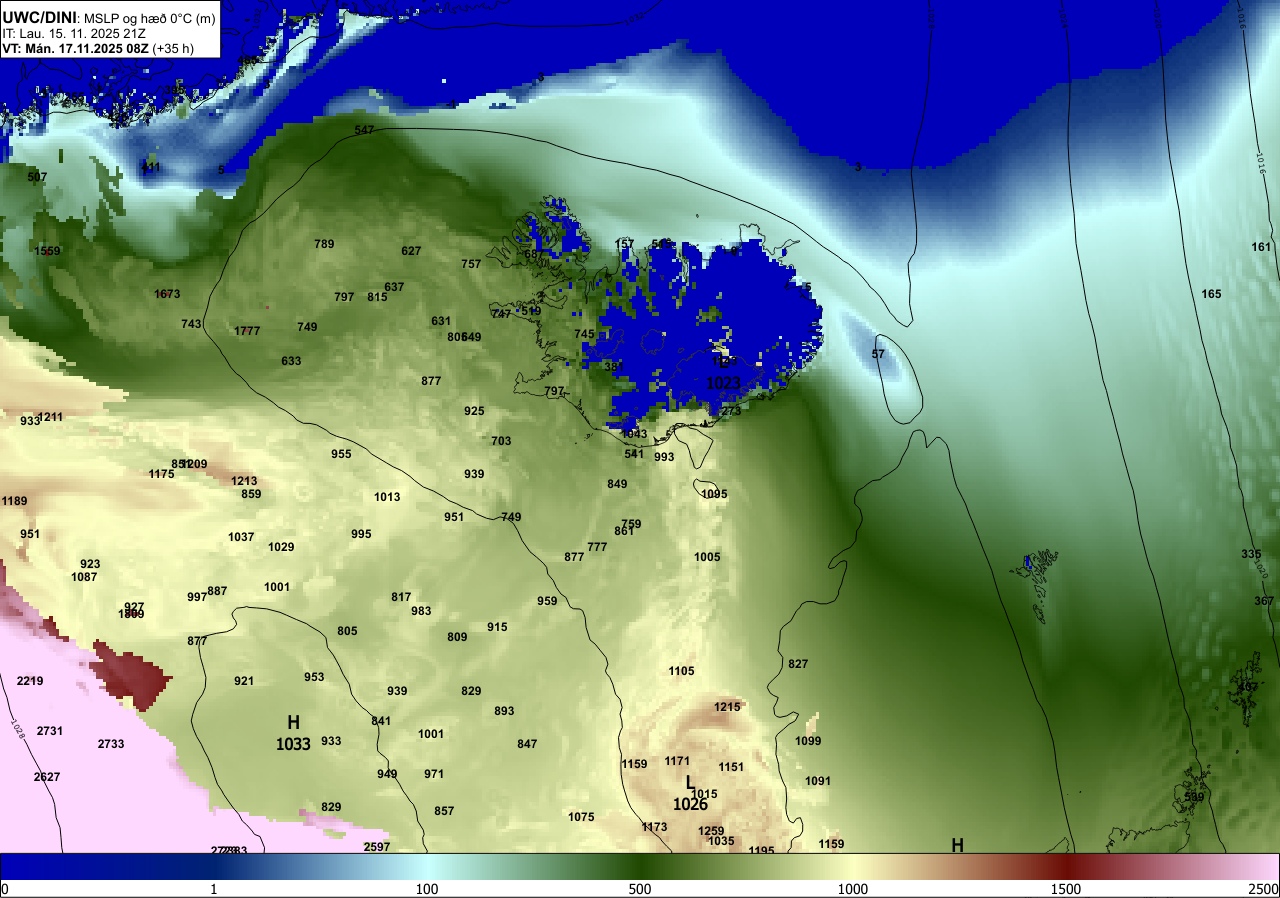Click the 'L 1026' low pressure marker
This screenshot has width=1280, height=898.
(x=690, y=793)
